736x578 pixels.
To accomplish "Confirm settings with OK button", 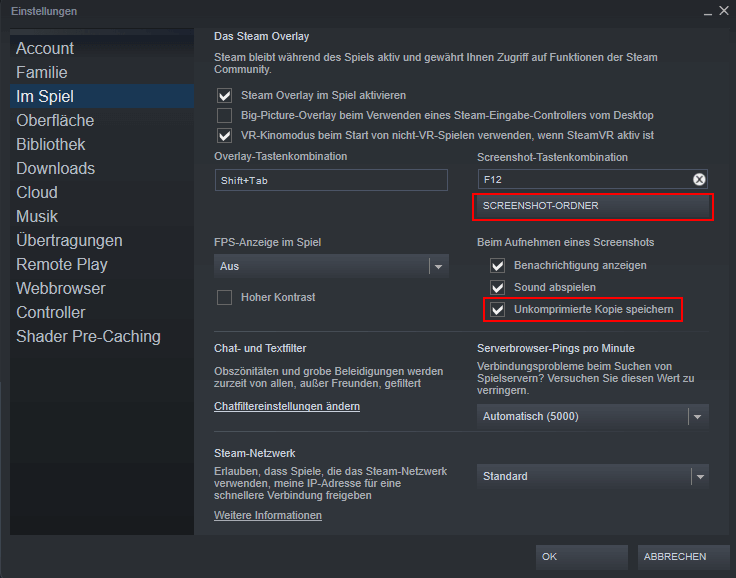I will 582,557.
